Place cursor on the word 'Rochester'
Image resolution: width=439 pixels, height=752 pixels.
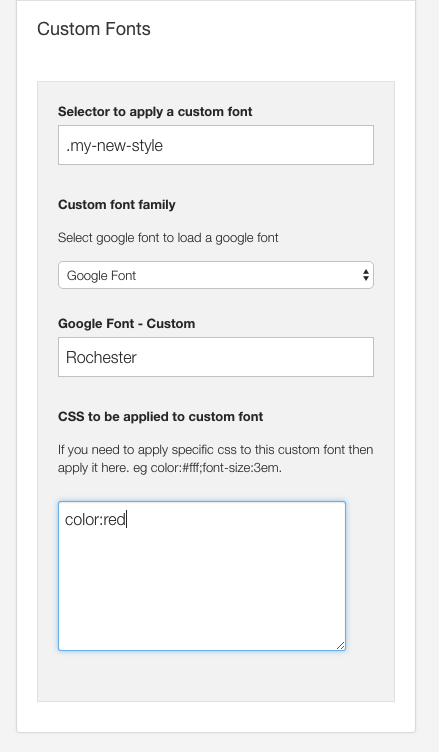pyautogui.click(x=101, y=357)
